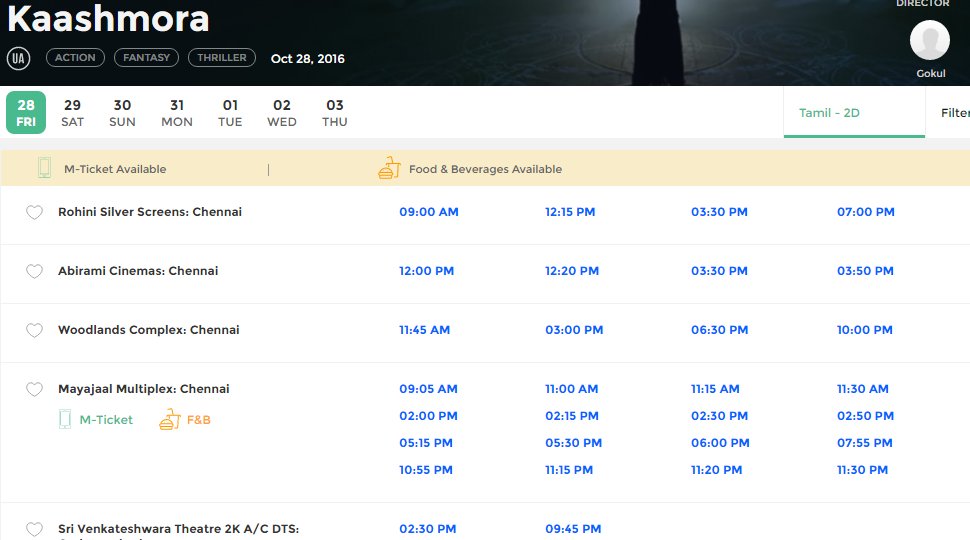This screenshot has width=970, height=540.
Task: Book Rohini 07:00 PM show
Action: tap(865, 212)
